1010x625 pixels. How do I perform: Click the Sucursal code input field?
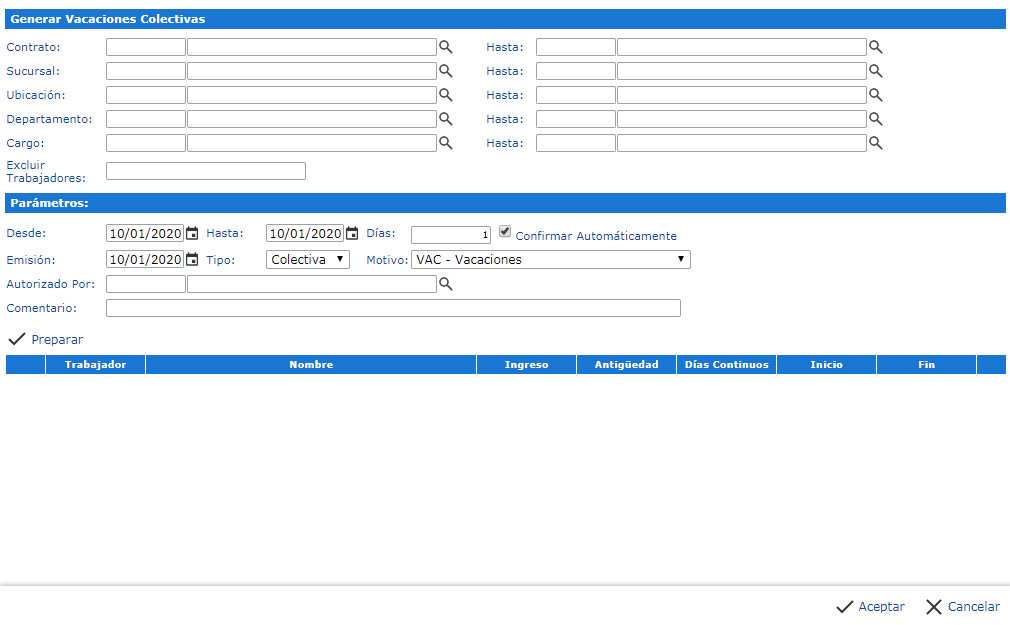(x=146, y=71)
